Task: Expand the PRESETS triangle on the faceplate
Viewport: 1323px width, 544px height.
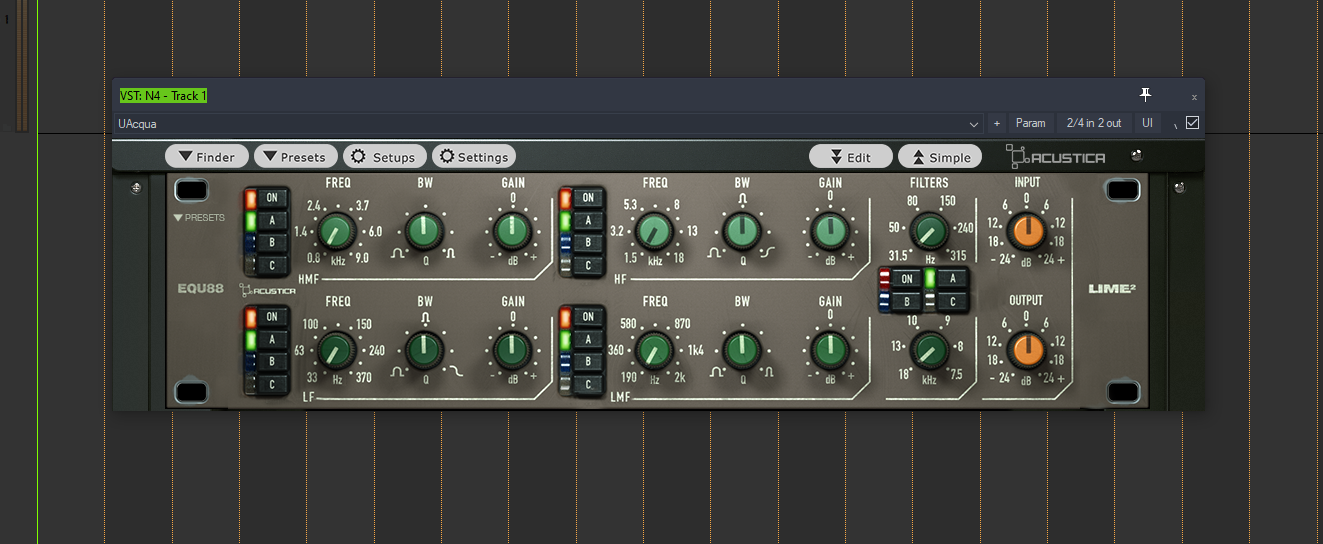Action: pos(199,217)
